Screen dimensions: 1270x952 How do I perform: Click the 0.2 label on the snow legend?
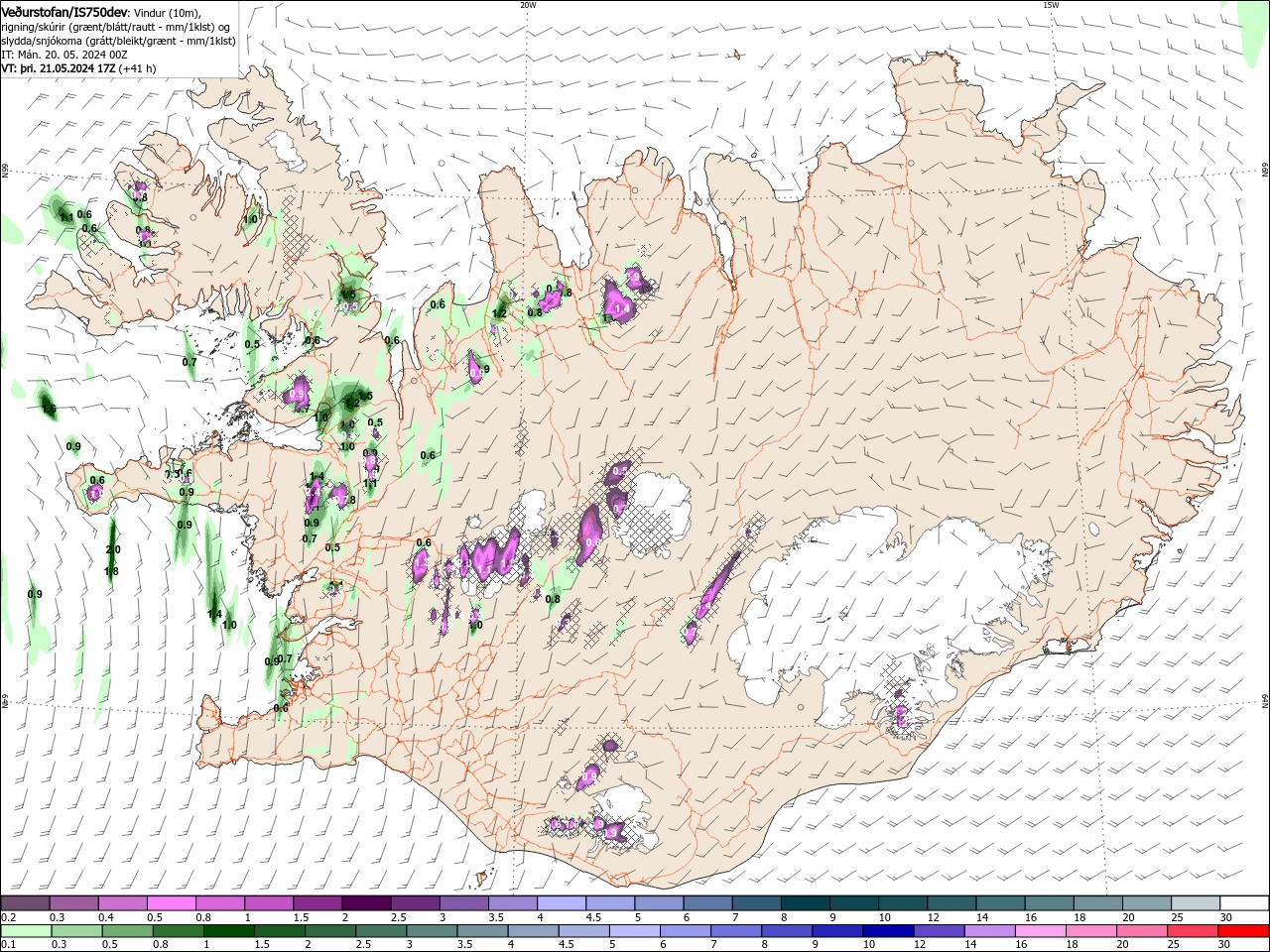[x=8, y=917]
